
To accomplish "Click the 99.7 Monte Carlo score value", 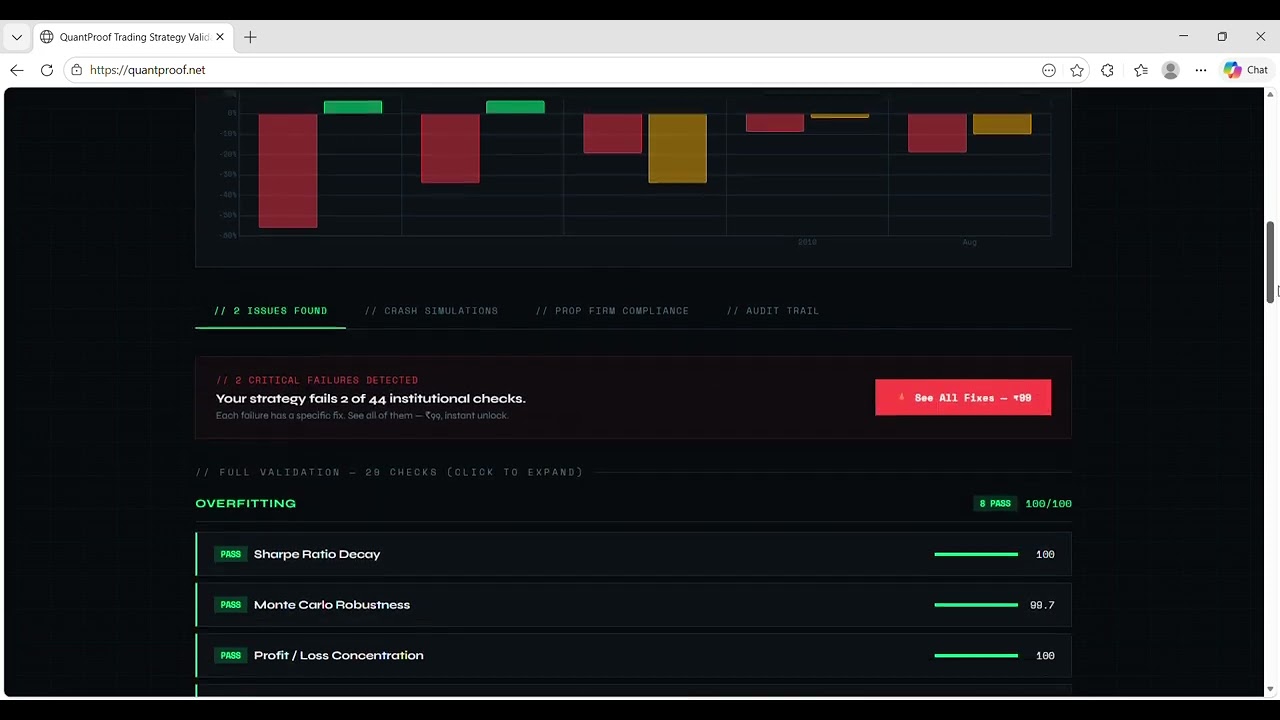I will click(1042, 605).
